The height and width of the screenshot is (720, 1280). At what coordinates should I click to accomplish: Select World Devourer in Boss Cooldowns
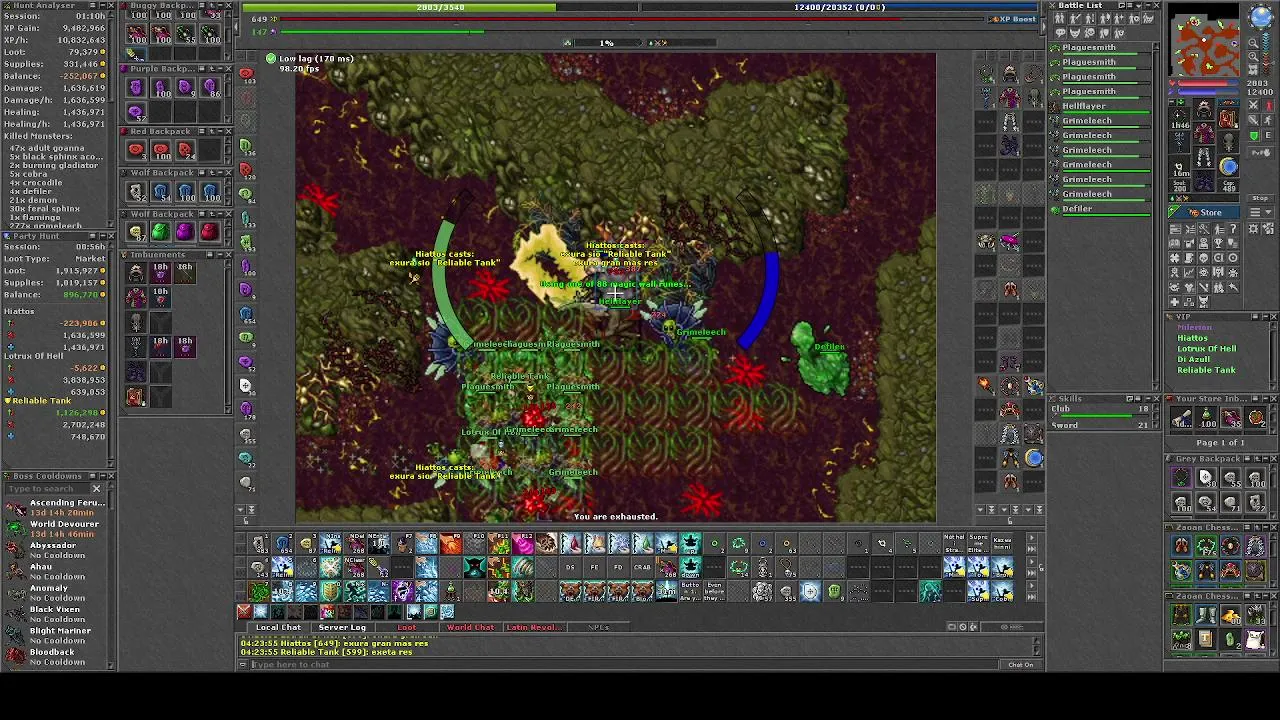(57, 528)
